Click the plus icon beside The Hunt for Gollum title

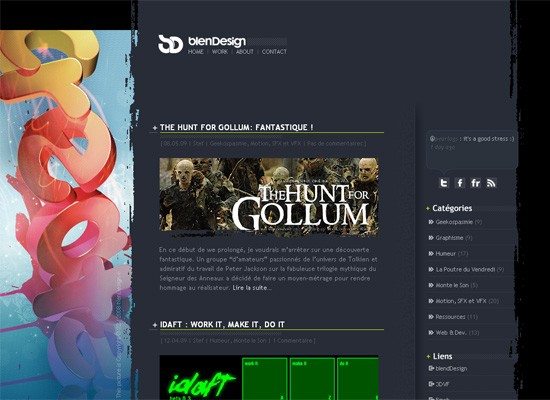pos(155,128)
